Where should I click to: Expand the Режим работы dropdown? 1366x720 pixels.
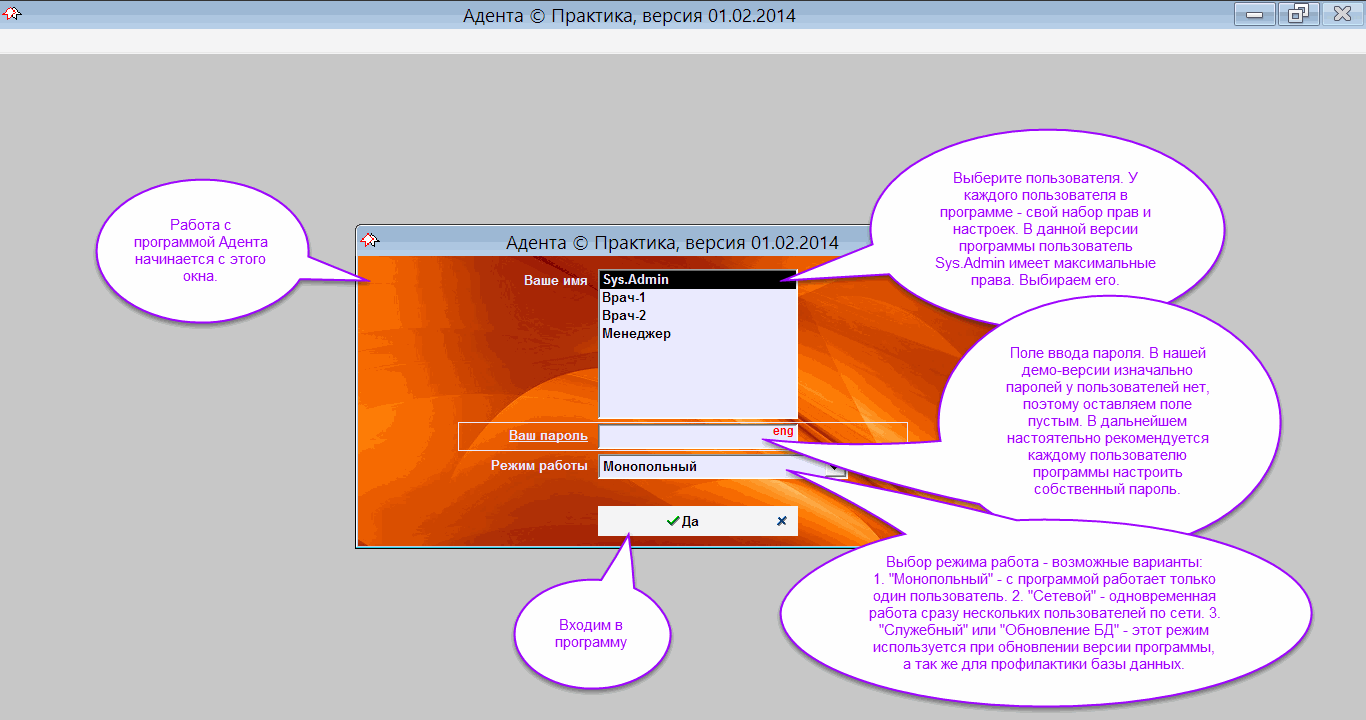point(834,466)
